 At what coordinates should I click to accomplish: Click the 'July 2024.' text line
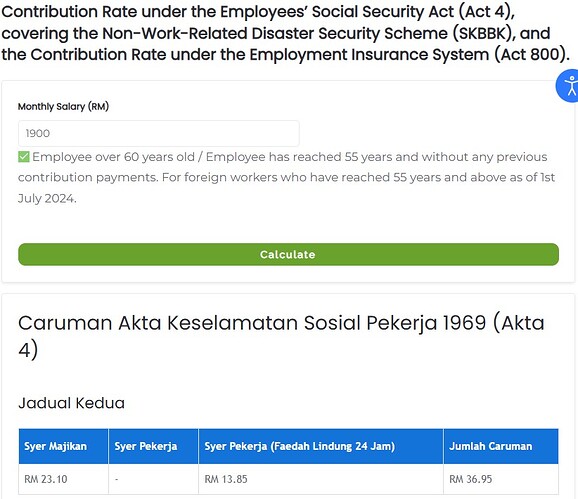(47, 199)
